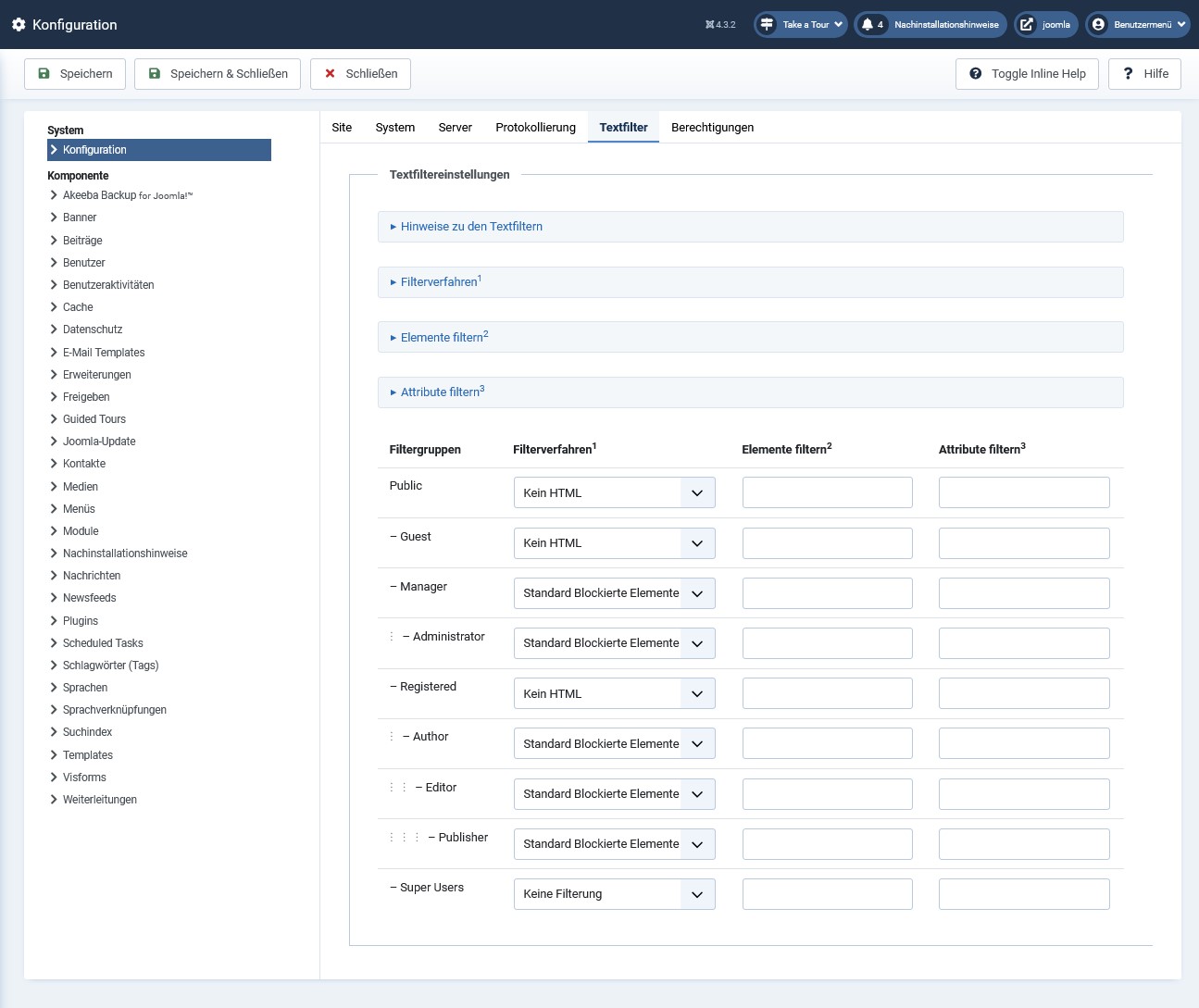The image size is (1199, 1008).
Task: Open Templates in the sidebar
Action: pos(87,754)
